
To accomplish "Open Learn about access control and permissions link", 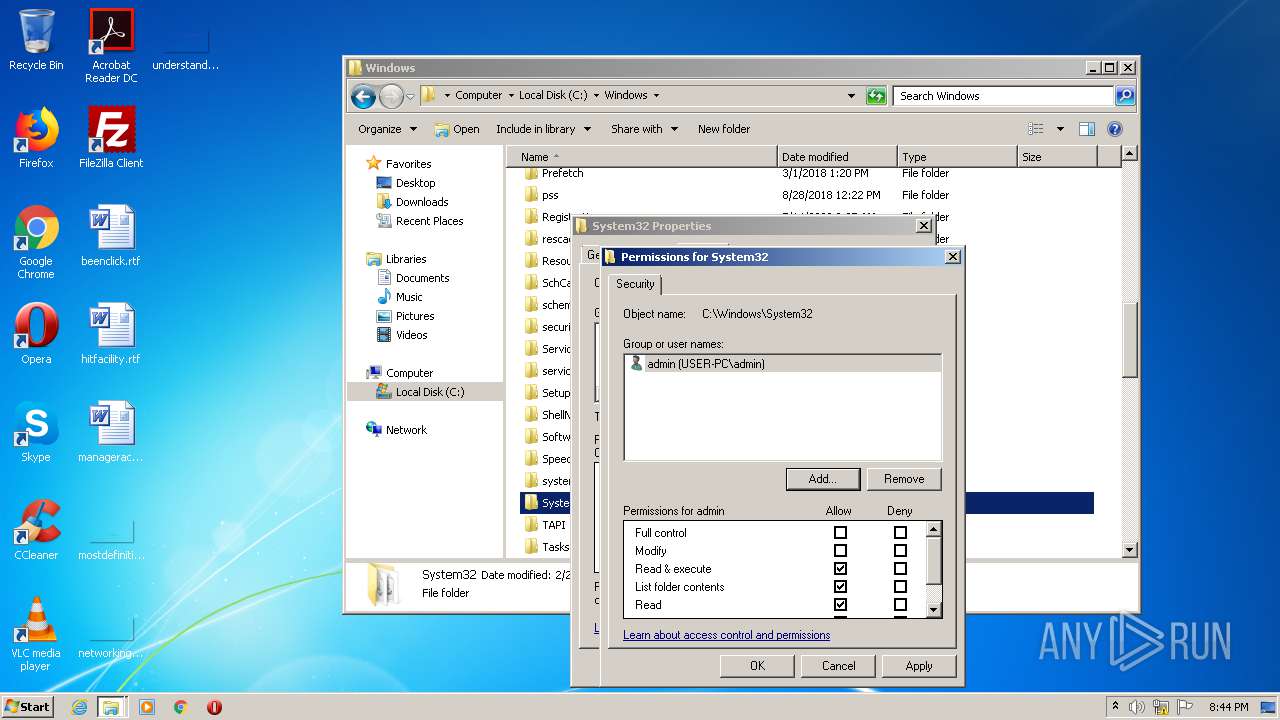I will (726, 635).
